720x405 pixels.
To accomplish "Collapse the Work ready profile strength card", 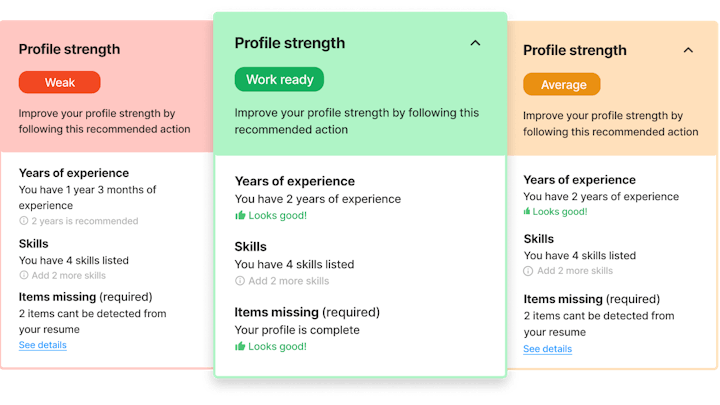I will pos(475,43).
